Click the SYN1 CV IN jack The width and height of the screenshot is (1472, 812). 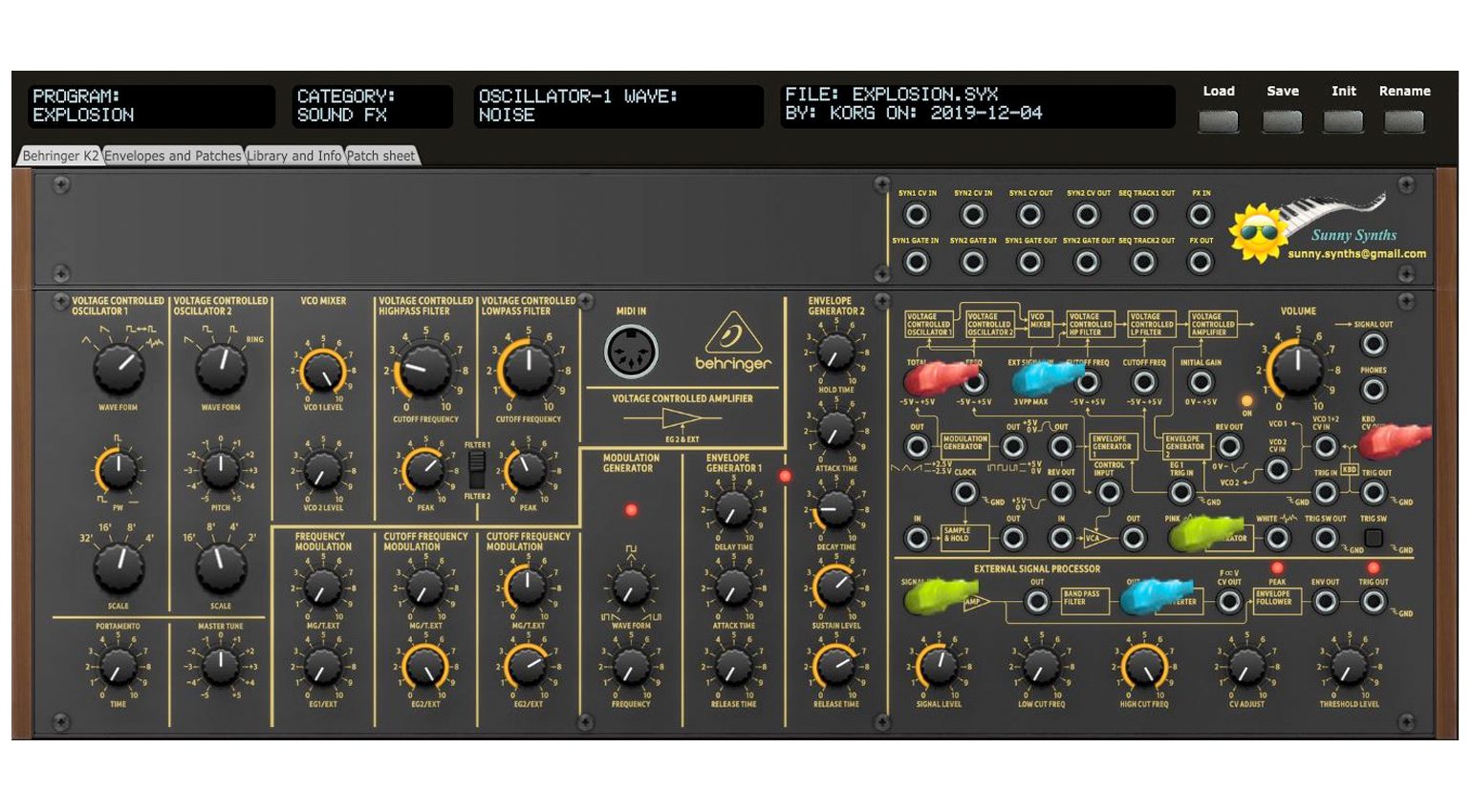click(916, 215)
